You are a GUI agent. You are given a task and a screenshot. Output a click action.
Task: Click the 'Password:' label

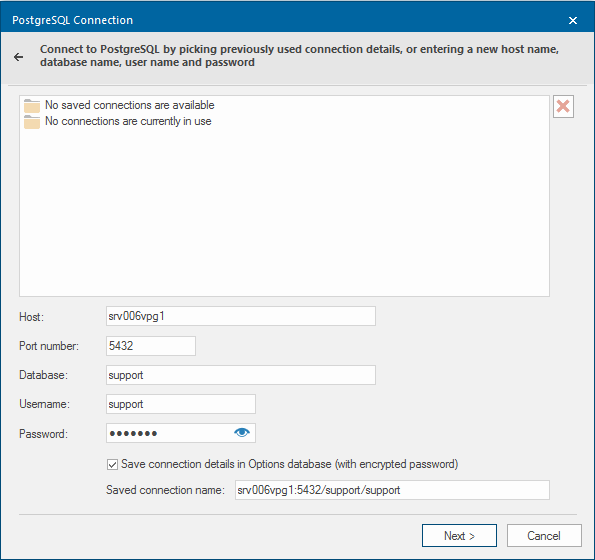point(44,434)
